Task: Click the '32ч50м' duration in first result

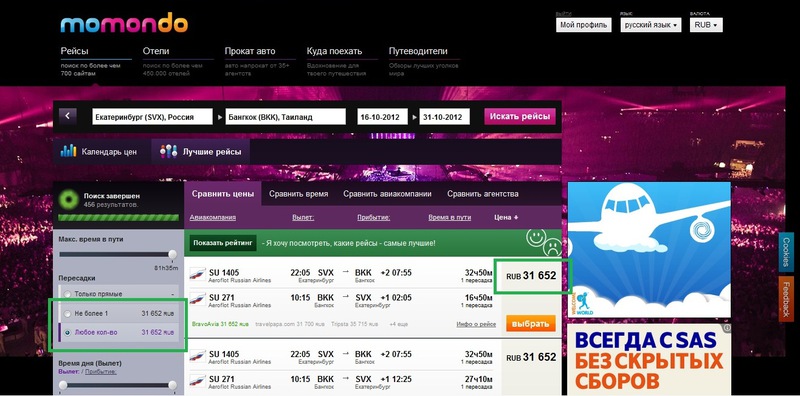Action: 478,273
